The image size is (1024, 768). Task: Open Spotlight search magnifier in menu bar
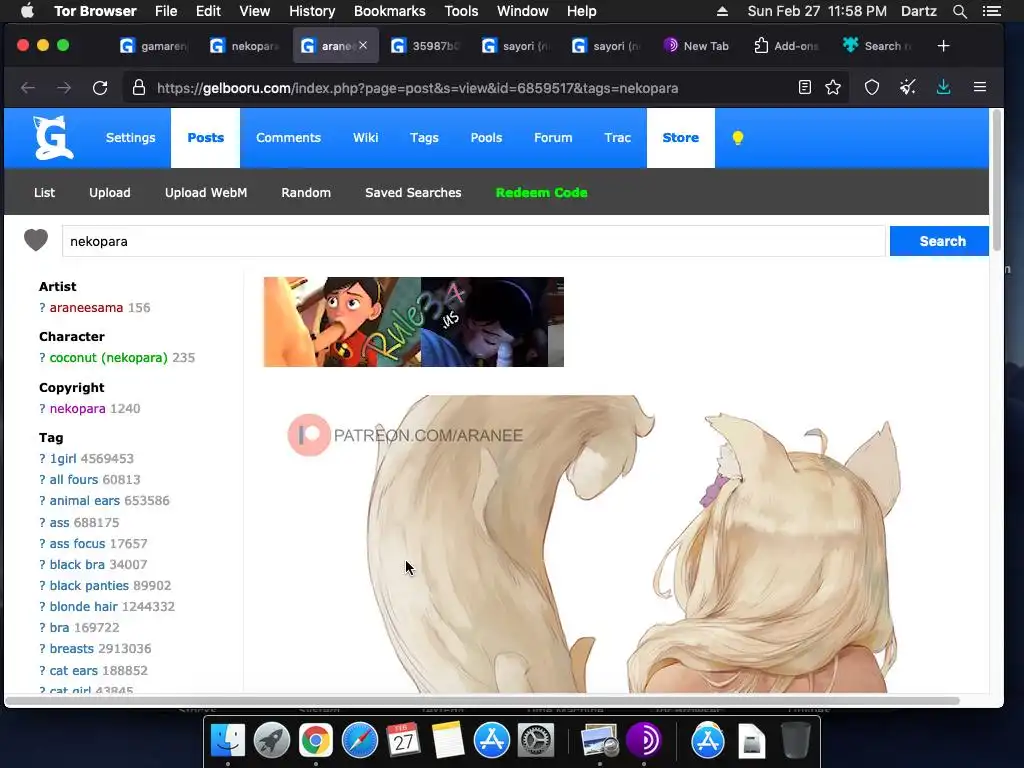point(959,11)
